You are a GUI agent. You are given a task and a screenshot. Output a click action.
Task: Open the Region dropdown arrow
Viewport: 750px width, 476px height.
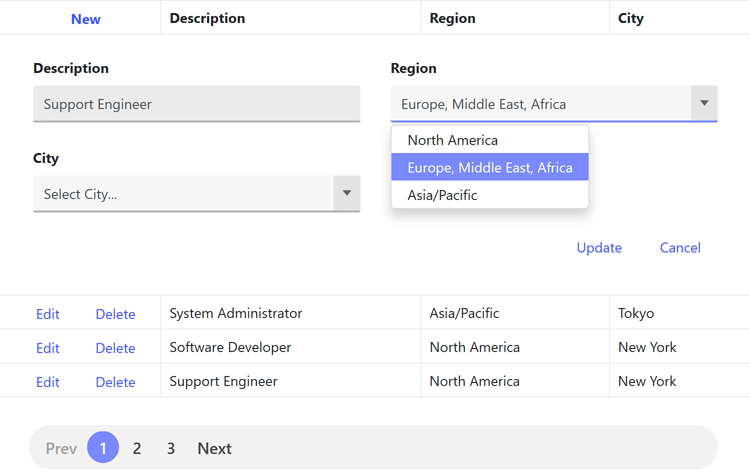[x=704, y=103]
